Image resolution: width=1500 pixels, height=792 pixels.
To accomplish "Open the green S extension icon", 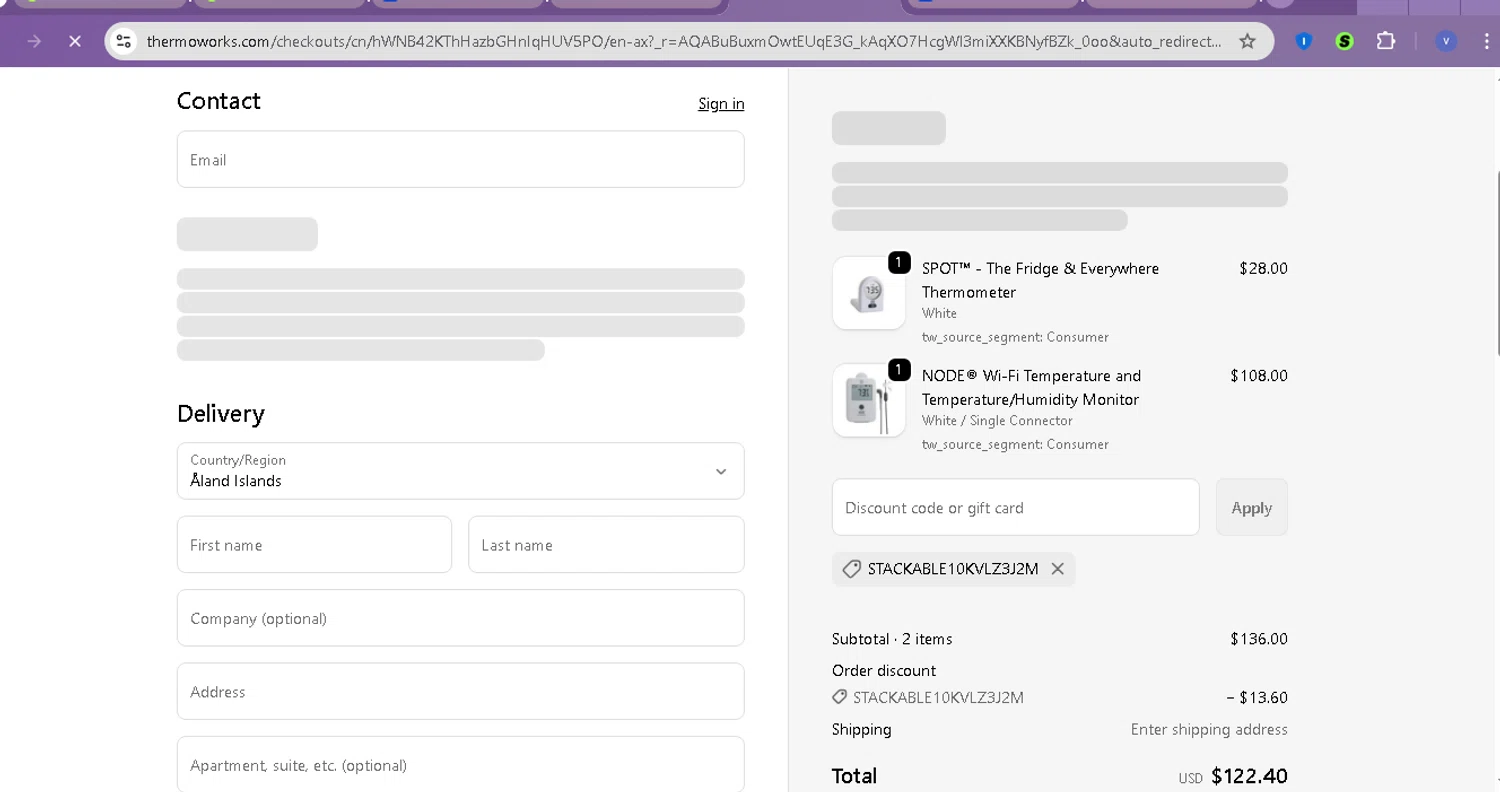I will (1345, 41).
